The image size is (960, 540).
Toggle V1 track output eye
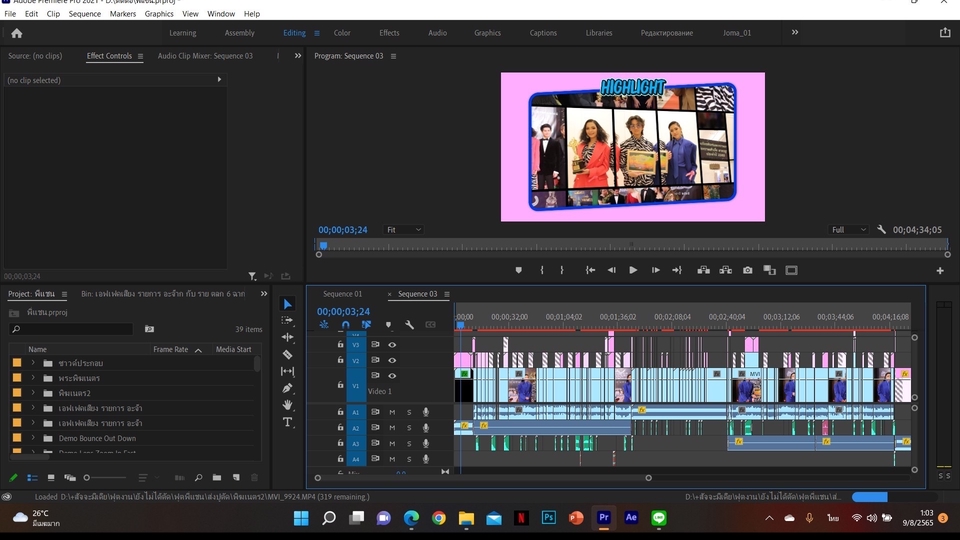[392, 376]
